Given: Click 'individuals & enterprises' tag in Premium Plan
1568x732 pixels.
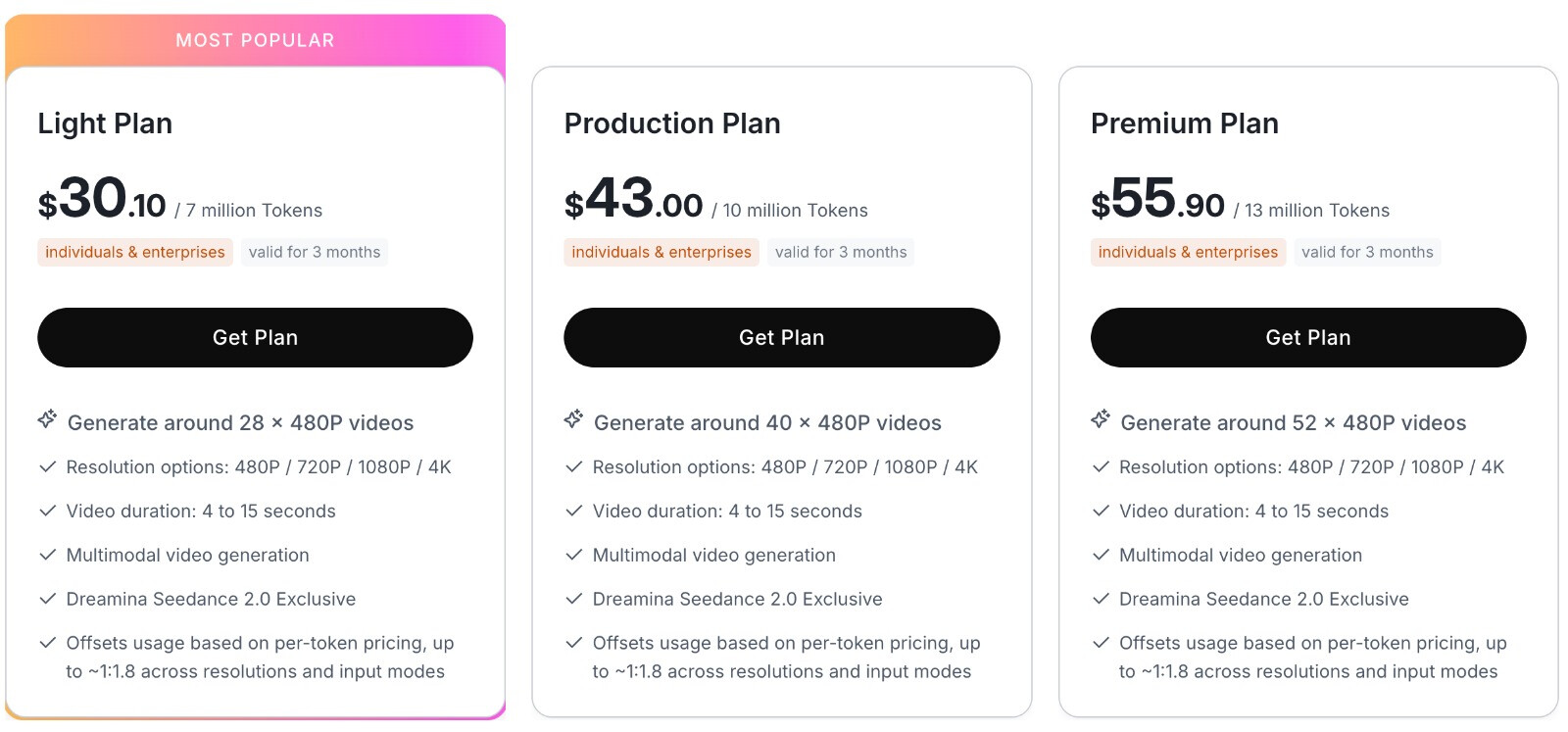Looking at the screenshot, I should tap(1188, 252).
